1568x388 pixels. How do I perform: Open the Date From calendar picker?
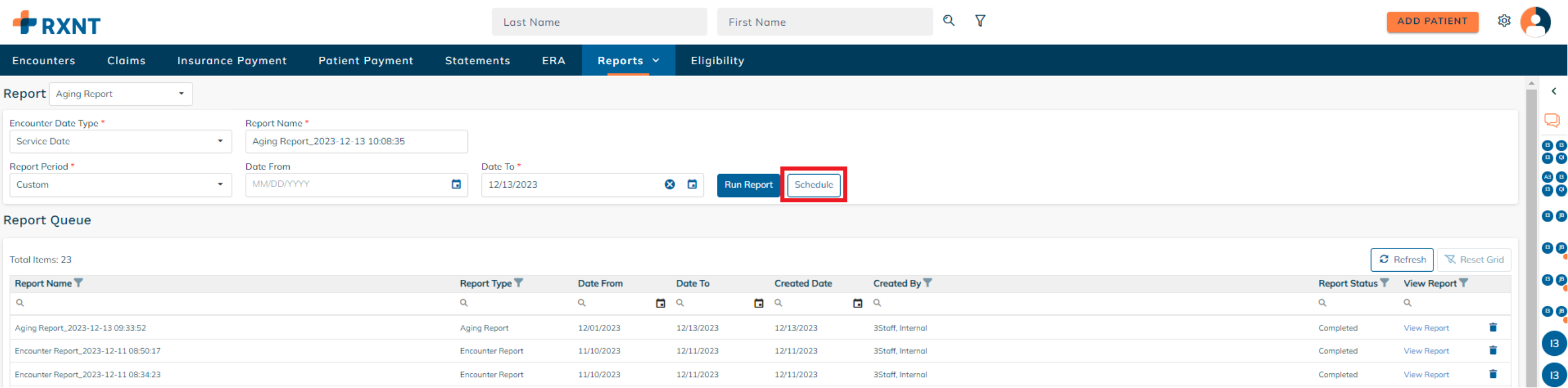click(x=456, y=184)
